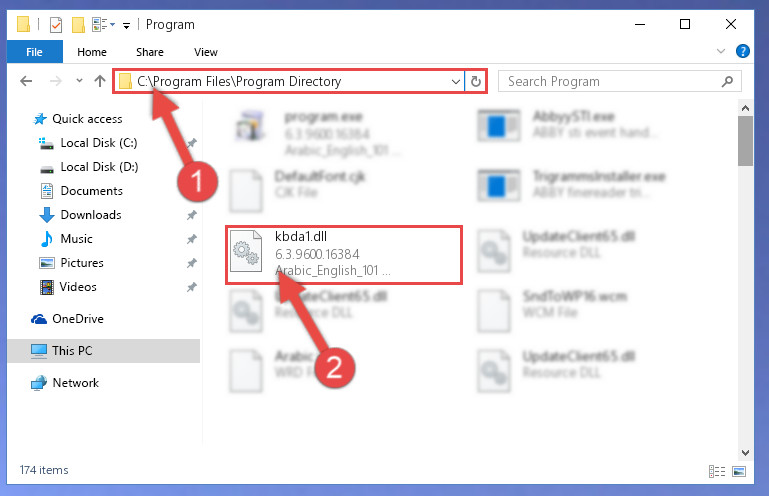Refresh the current folder view
Screen dimensions: 769x496
point(476,81)
